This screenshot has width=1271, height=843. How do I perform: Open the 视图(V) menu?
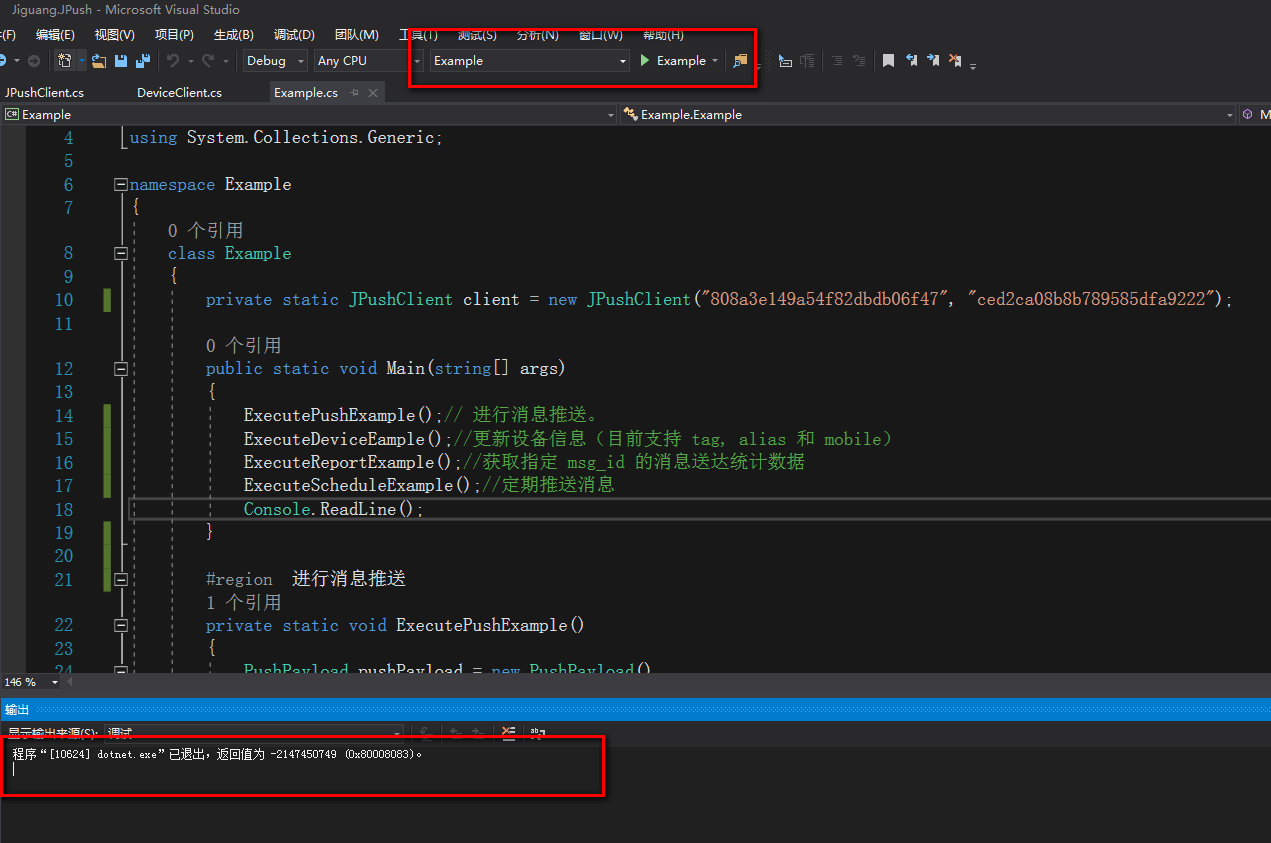[x=114, y=35]
